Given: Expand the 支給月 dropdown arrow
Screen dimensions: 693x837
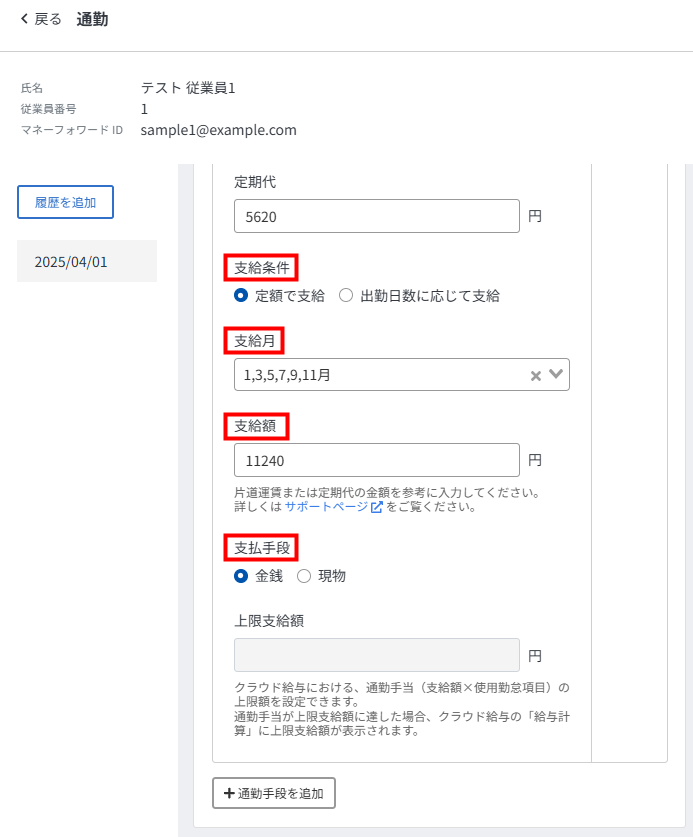Looking at the screenshot, I should point(556,375).
